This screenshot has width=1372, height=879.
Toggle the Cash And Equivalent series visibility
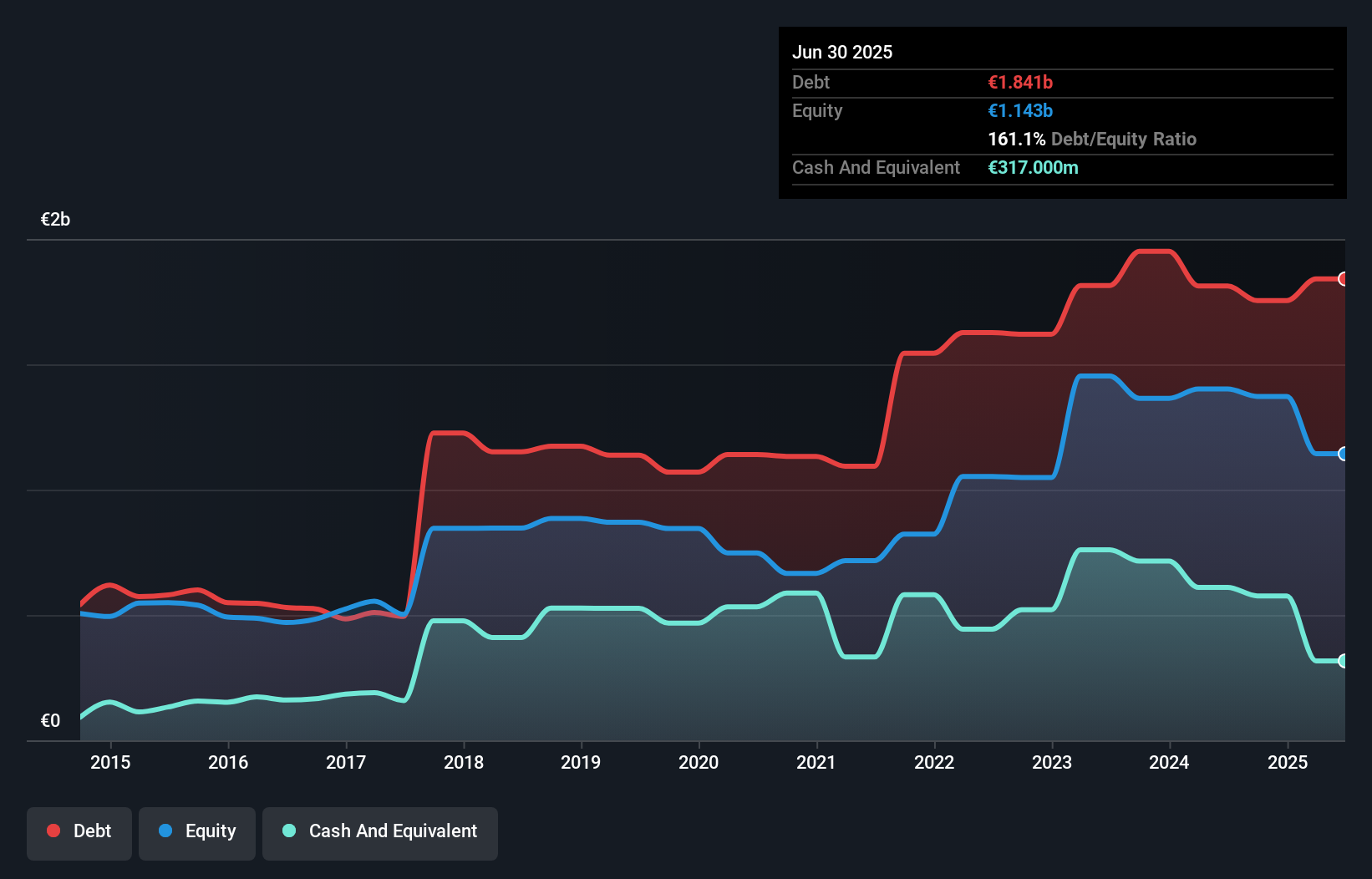pos(380,831)
